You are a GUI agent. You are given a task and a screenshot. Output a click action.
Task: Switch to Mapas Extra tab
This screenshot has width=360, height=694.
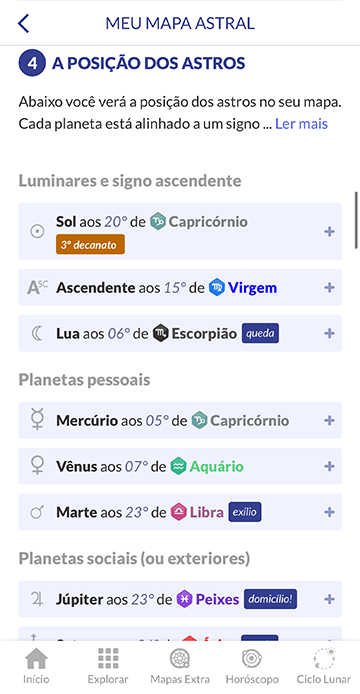[180, 666]
